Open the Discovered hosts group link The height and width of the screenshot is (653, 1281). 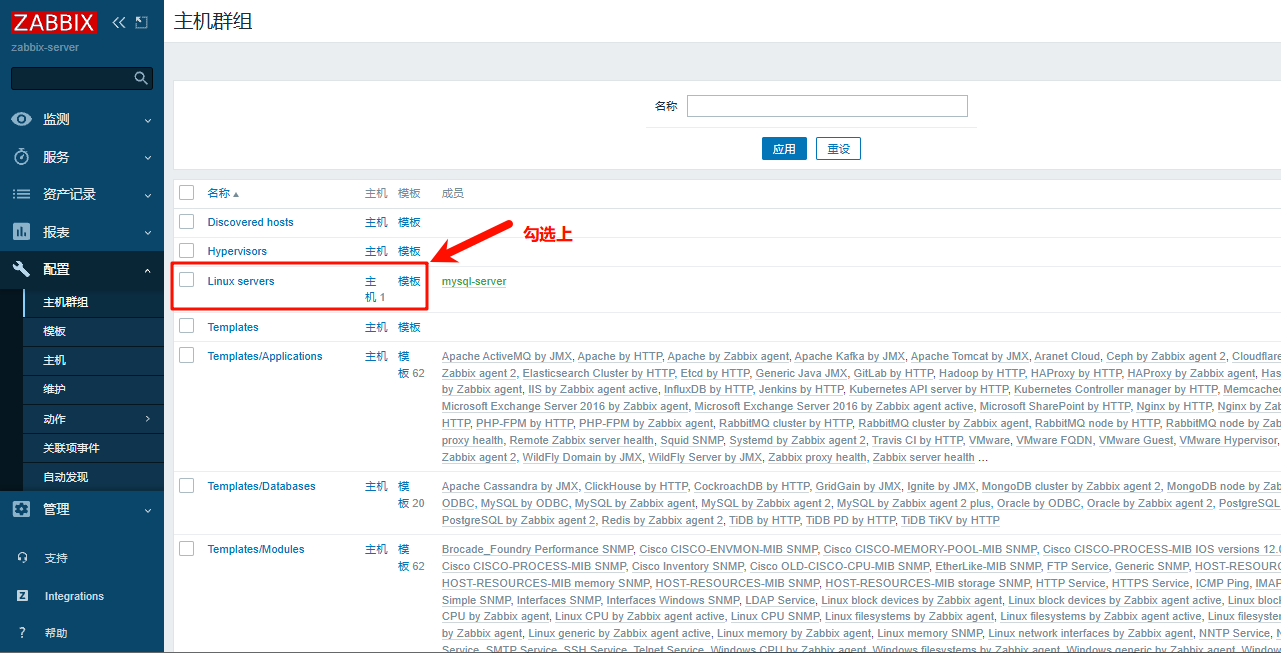(251, 222)
